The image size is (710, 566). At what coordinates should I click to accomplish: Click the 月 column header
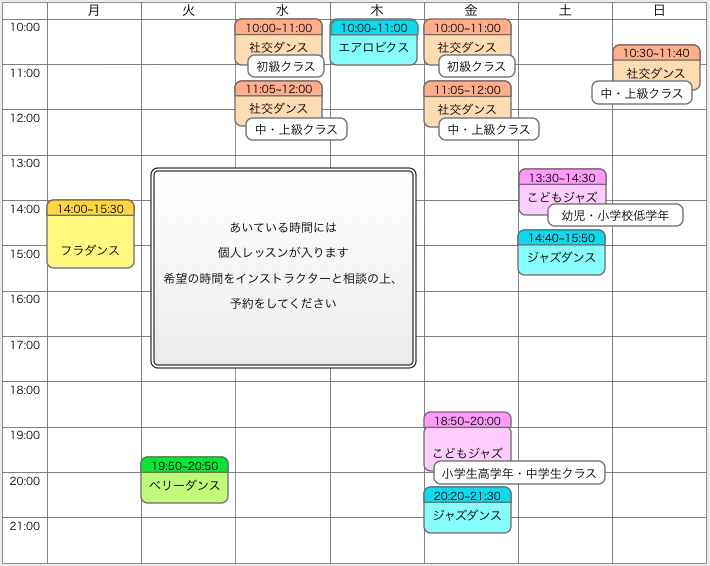(94, 10)
